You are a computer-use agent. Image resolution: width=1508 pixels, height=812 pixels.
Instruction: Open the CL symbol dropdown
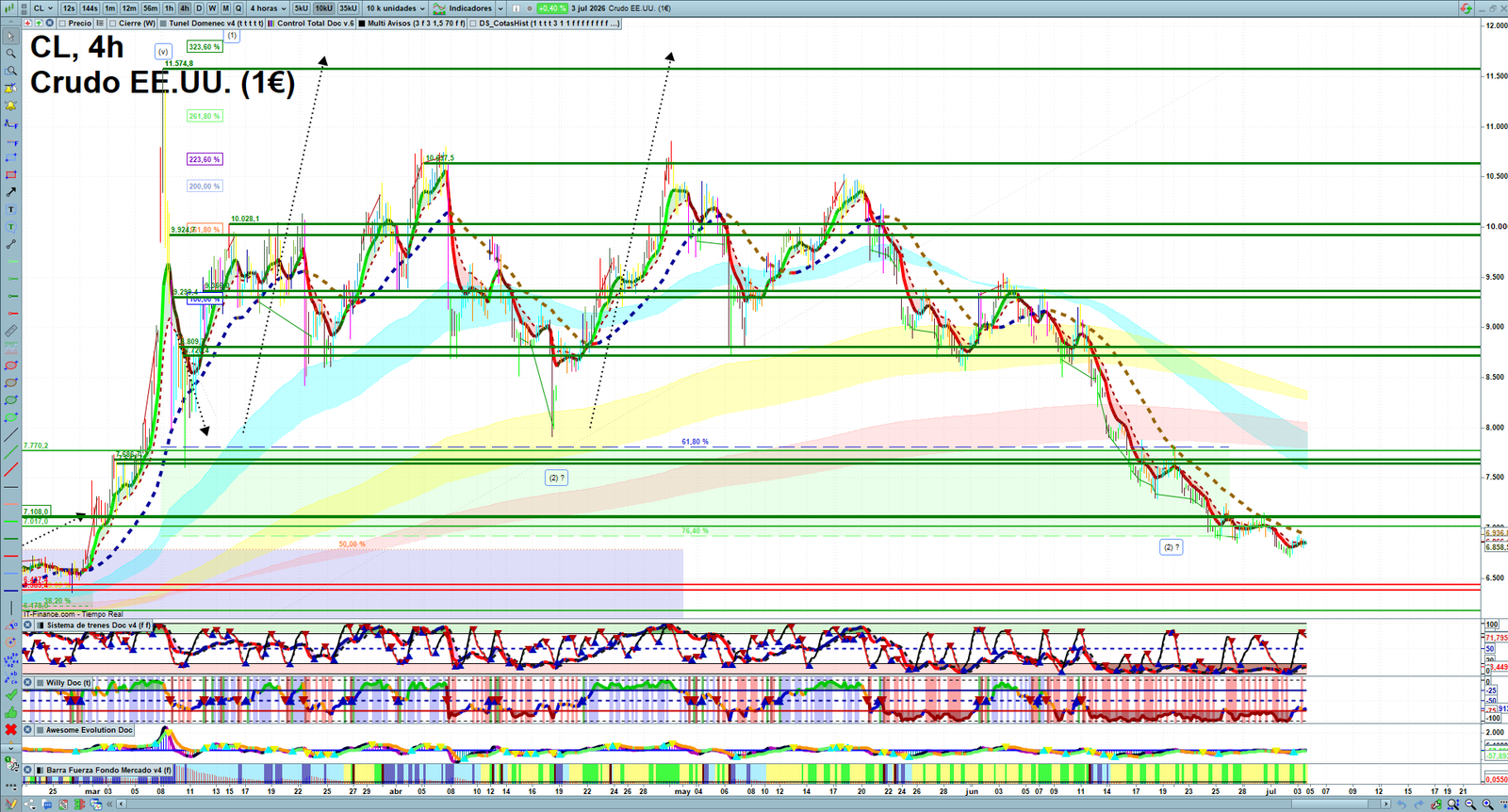coord(43,8)
